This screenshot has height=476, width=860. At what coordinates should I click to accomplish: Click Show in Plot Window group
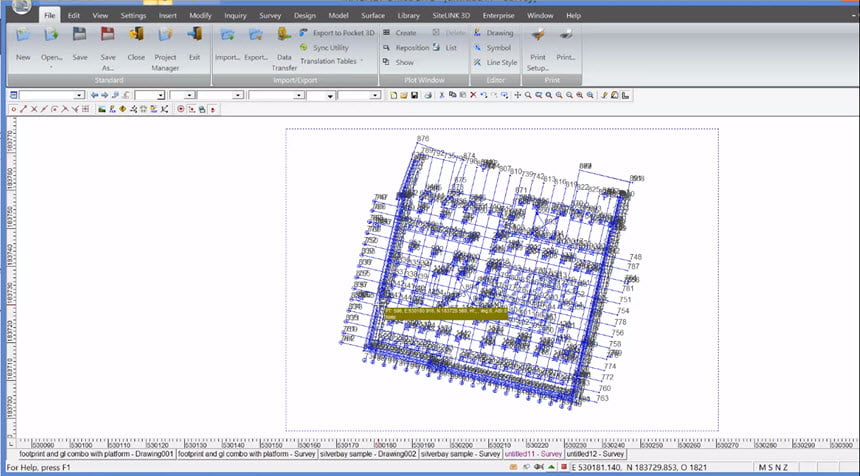tap(399, 63)
